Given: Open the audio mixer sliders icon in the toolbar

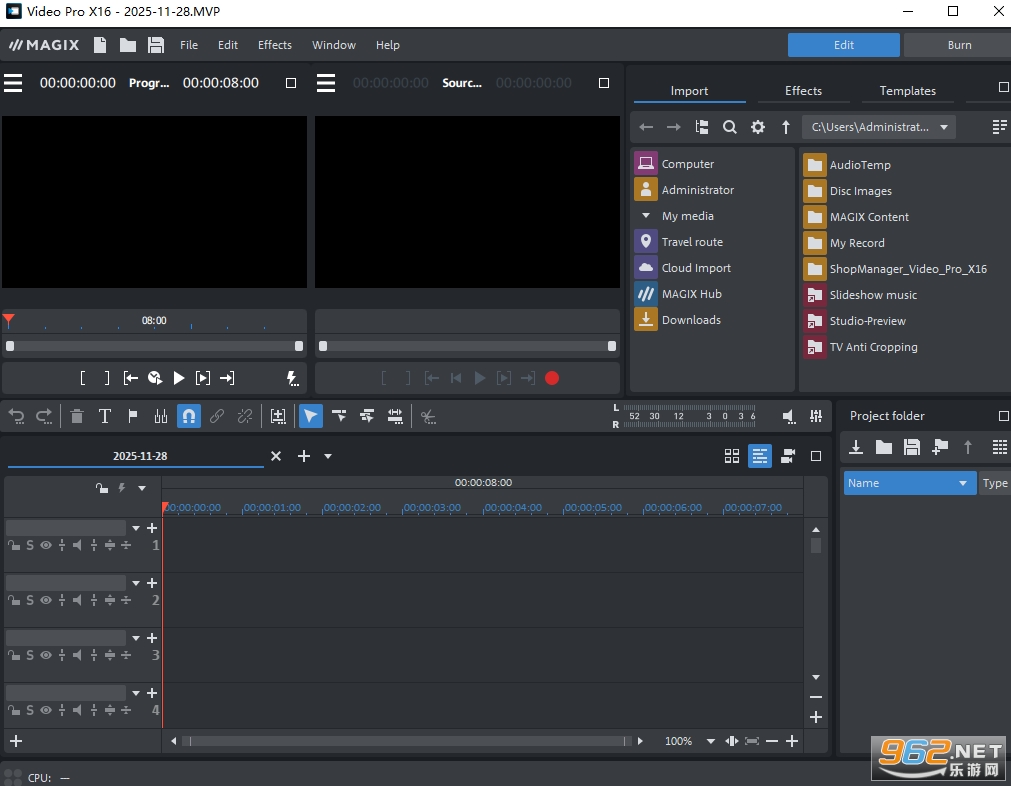Looking at the screenshot, I should (x=161, y=417).
